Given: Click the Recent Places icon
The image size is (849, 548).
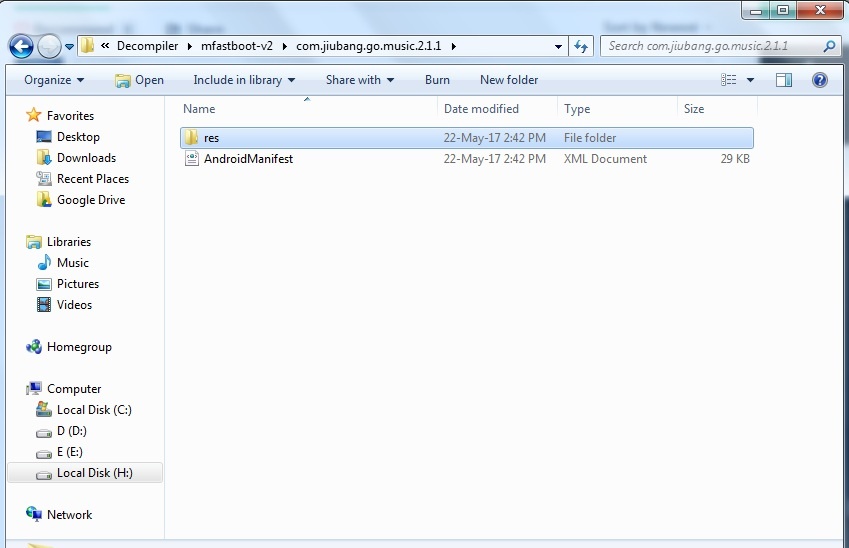Looking at the screenshot, I should click(x=44, y=178).
